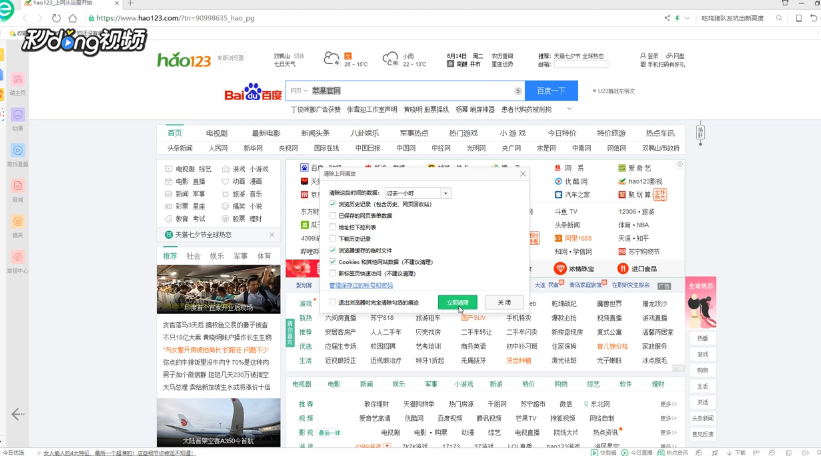This screenshot has height=456, width=821.
Task: Open the blue play-button sidebar icon
Action: tap(17, 151)
